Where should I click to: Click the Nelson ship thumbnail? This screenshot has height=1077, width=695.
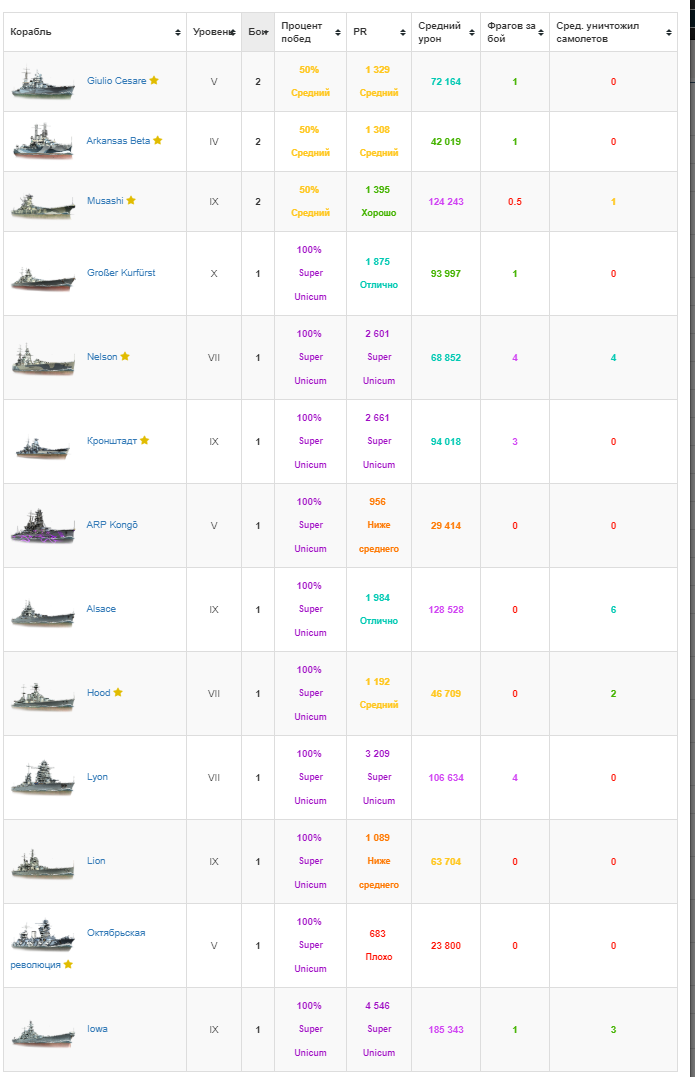pyautogui.click(x=43, y=359)
